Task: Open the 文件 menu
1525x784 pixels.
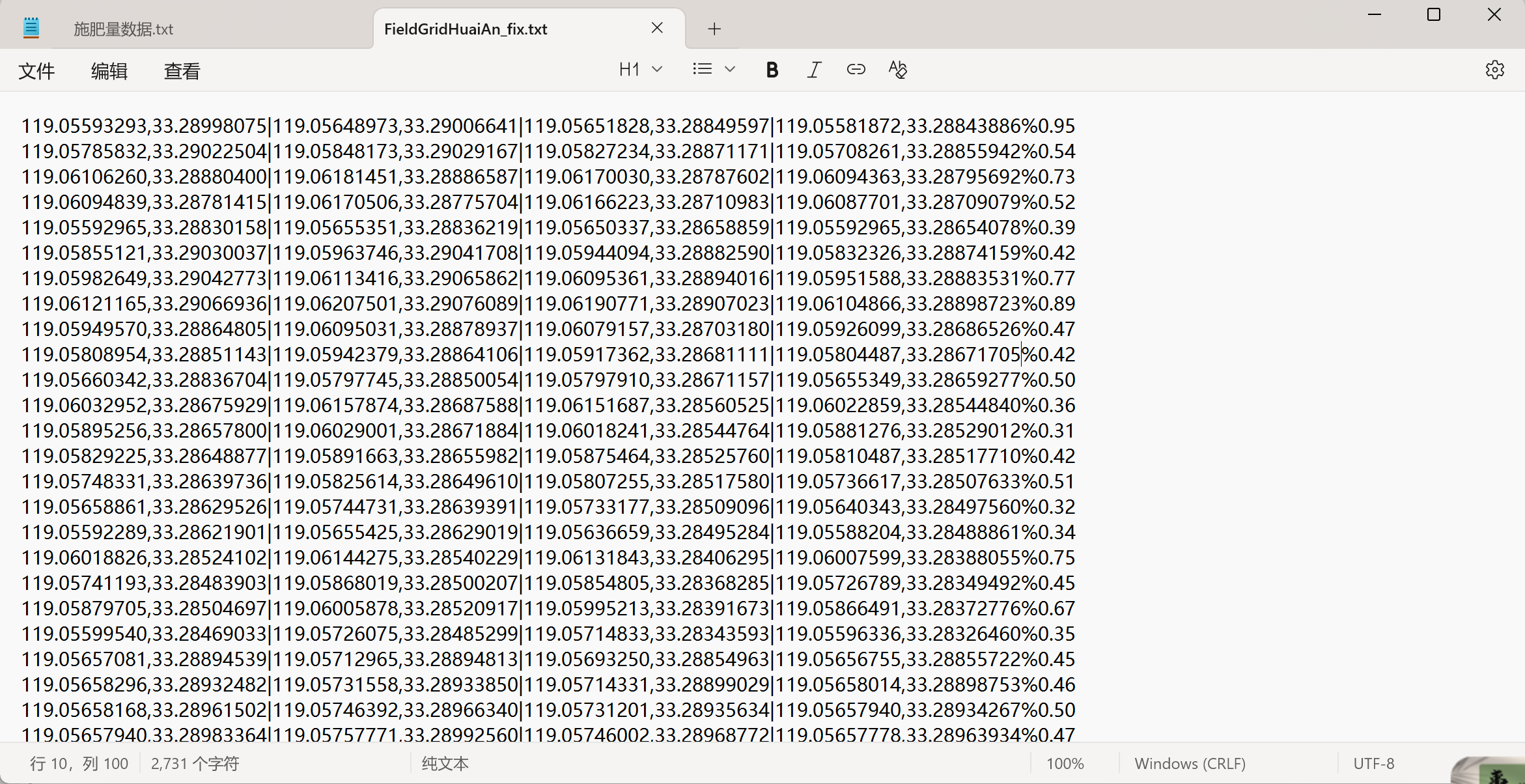Action: pos(36,71)
